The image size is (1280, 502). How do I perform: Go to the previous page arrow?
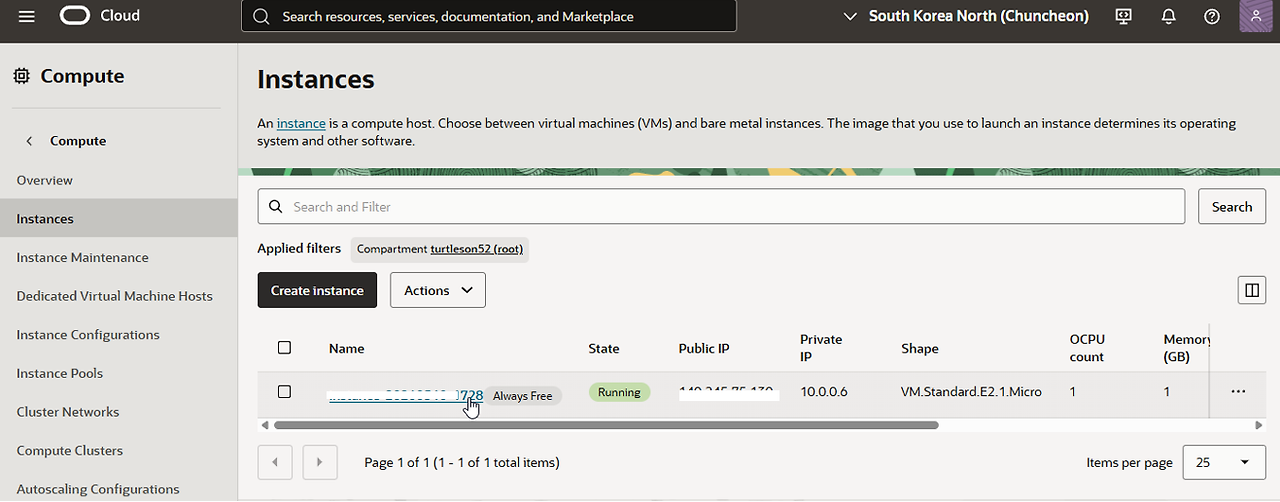point(275,462)
